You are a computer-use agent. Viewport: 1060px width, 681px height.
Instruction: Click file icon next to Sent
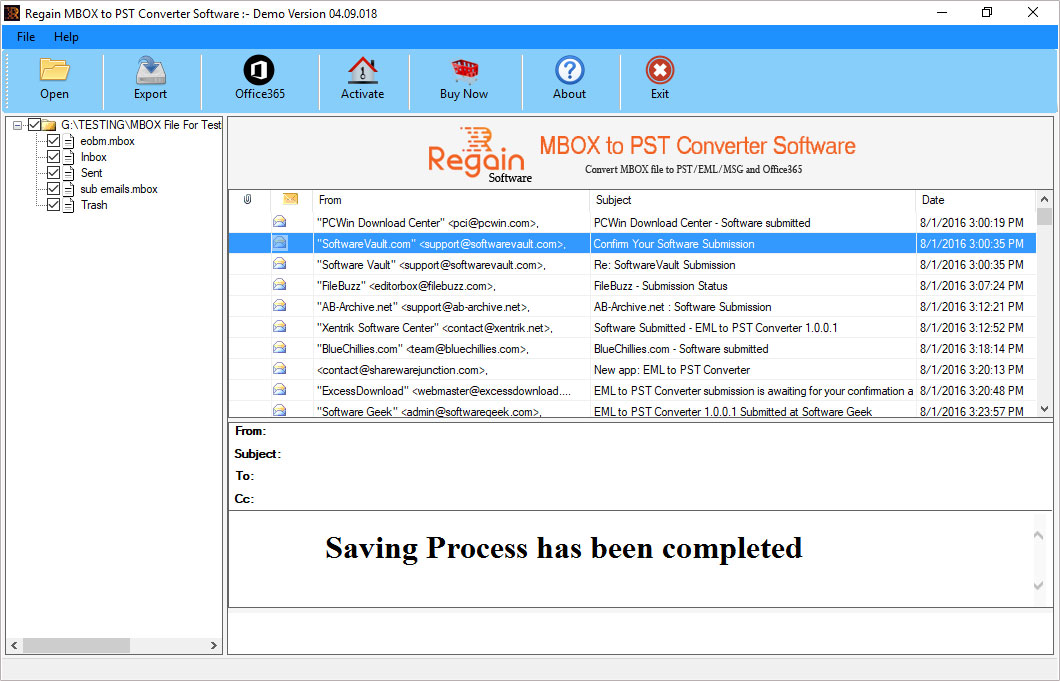[x=69, y=173]
